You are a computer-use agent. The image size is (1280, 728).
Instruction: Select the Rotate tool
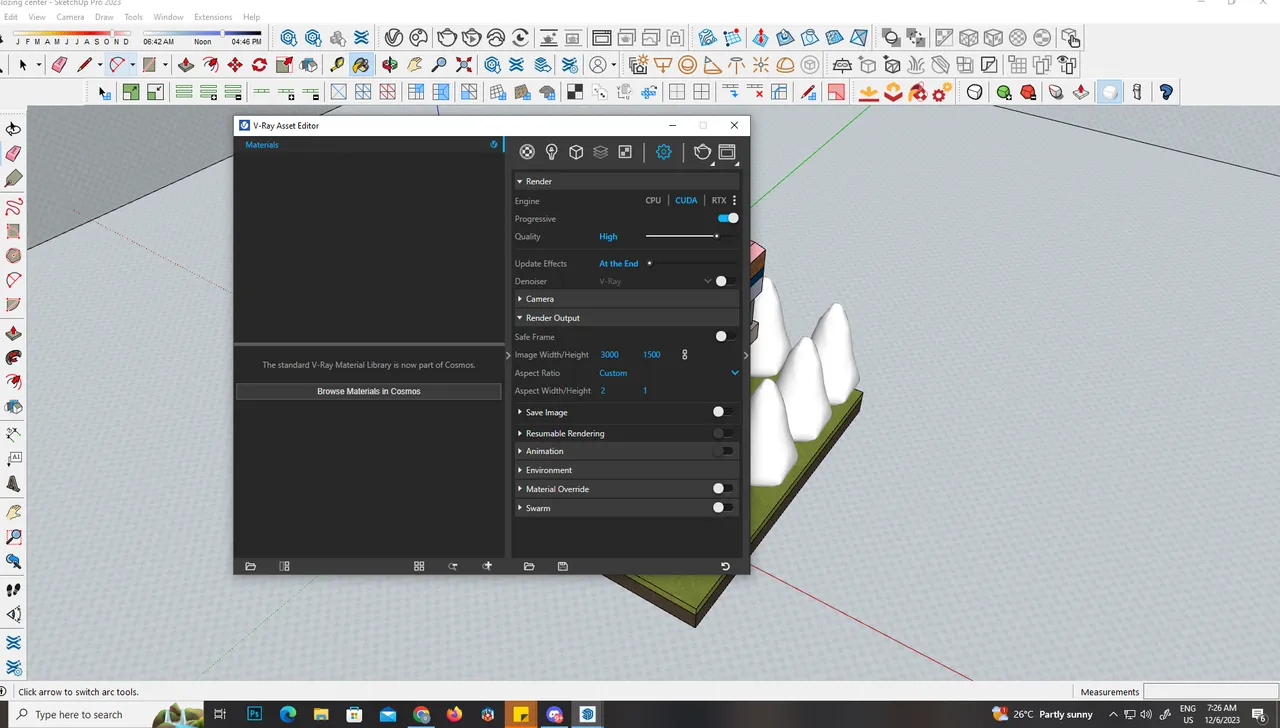(259, 65)
